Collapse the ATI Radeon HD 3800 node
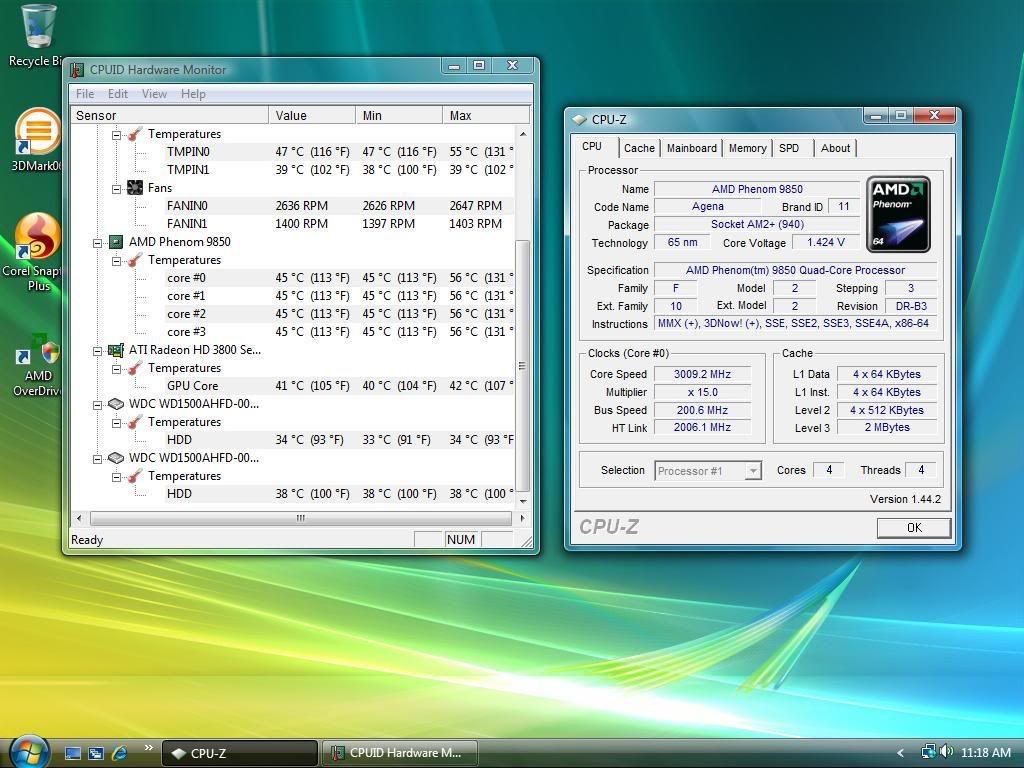1024x768 pixels. pos(97,351)
